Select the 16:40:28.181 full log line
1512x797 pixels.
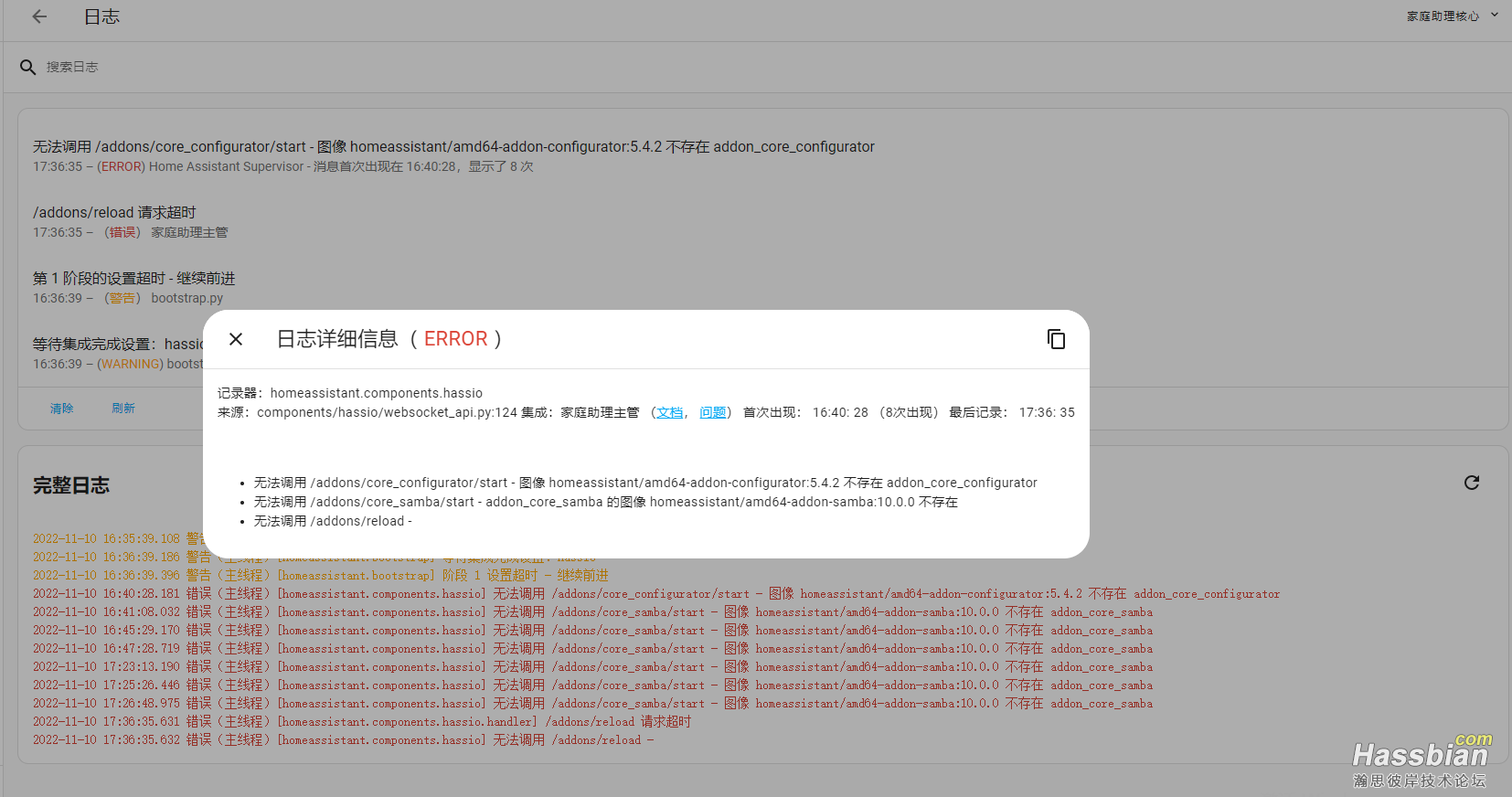[x=656, y=594]
